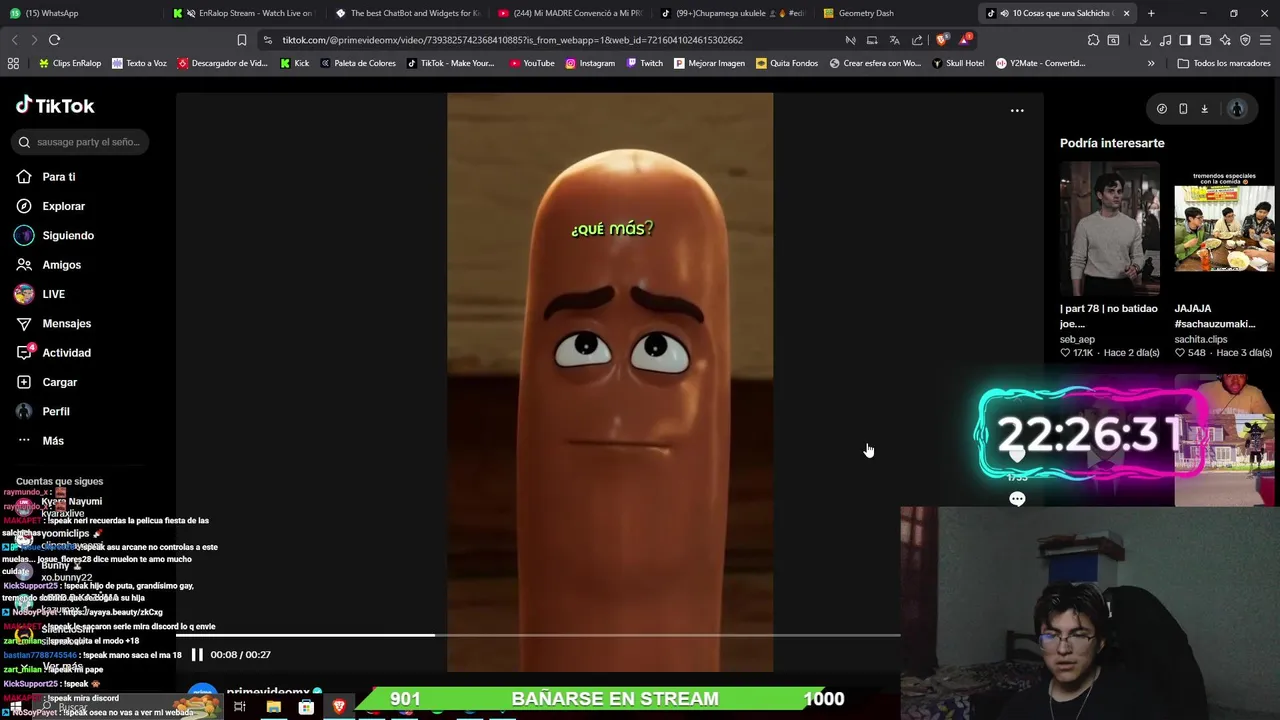The width and height of the screenshot is (1280, 720).
Task: Open the Paleta de Colores bookmark
Action: point(358,63)
